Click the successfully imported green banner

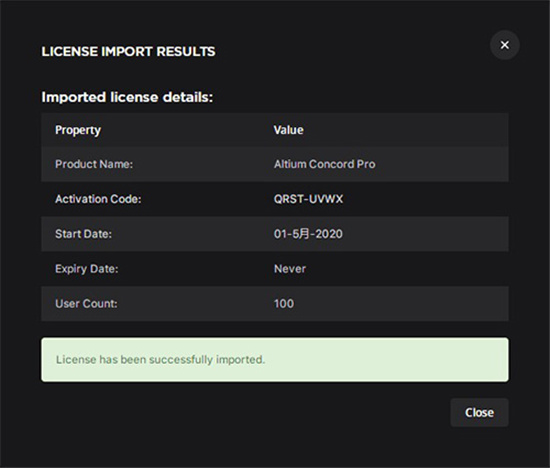[275, 360]
